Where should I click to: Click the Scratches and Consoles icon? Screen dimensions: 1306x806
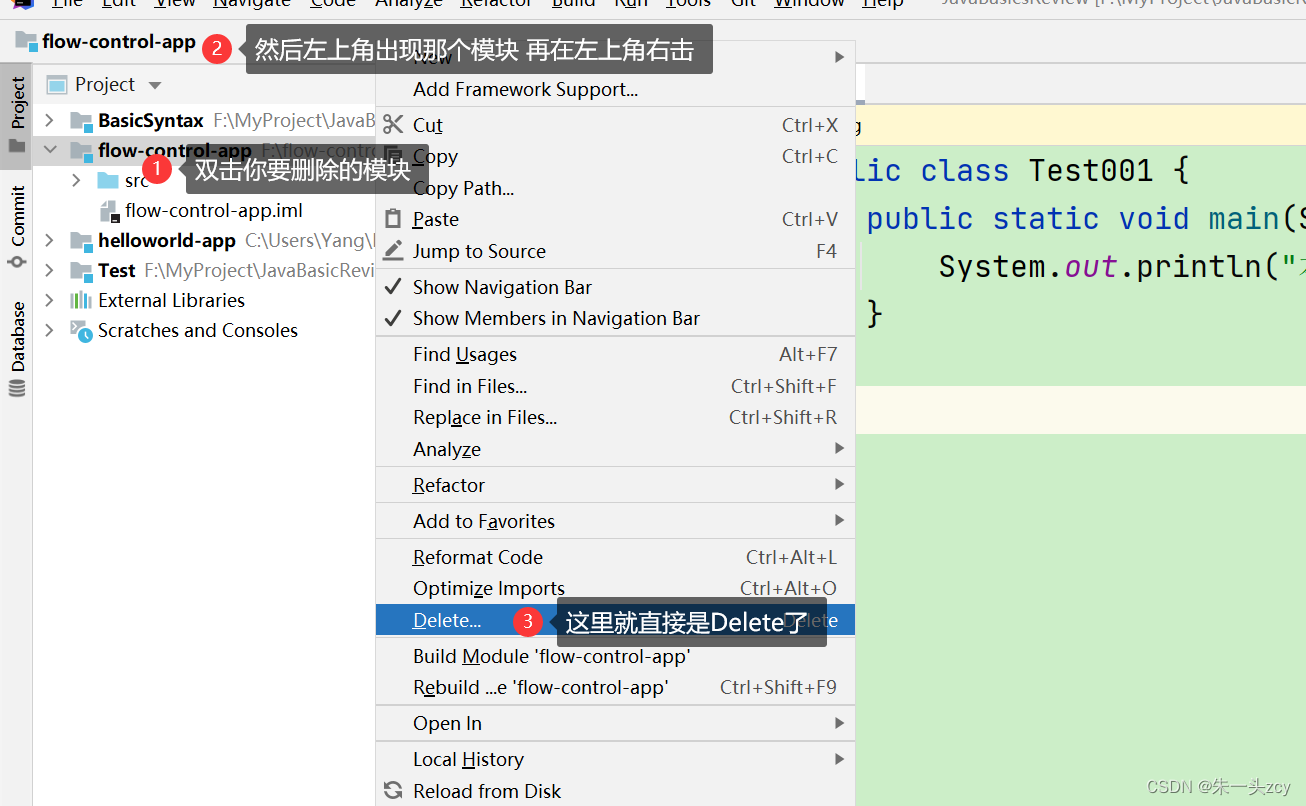(81, 330)
